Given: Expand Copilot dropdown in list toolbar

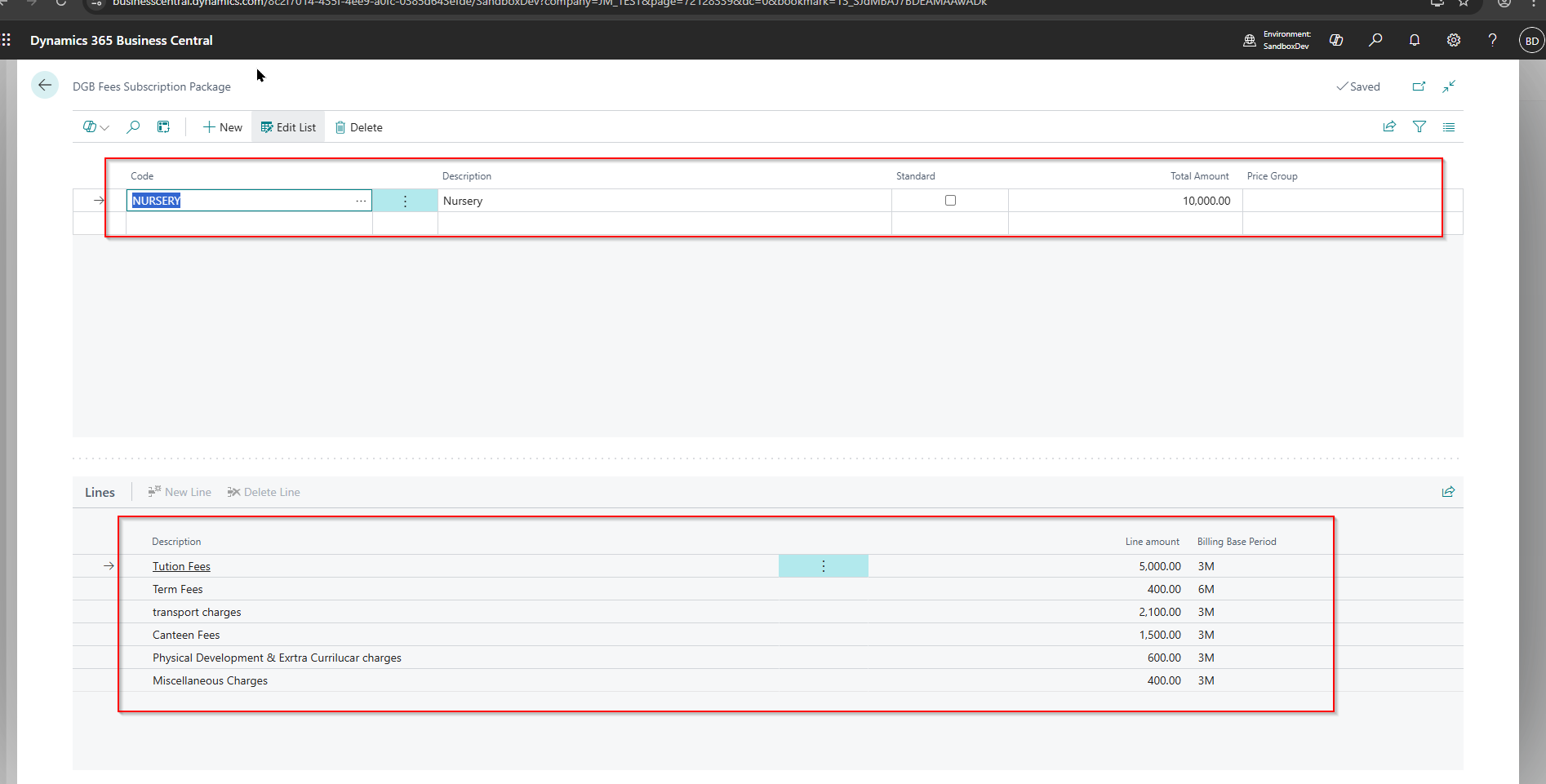Looking at the screenshot, I should [x=96, y=127].
